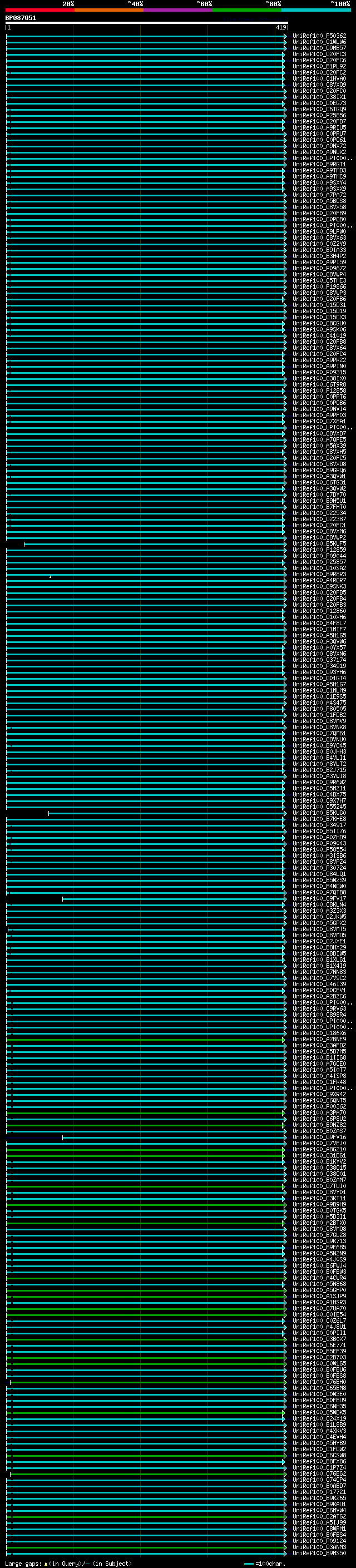Image resolution: width=356 pixels, height=1568 pixels.
Task: Click the Large gaps legend text
Action: 67,1564
